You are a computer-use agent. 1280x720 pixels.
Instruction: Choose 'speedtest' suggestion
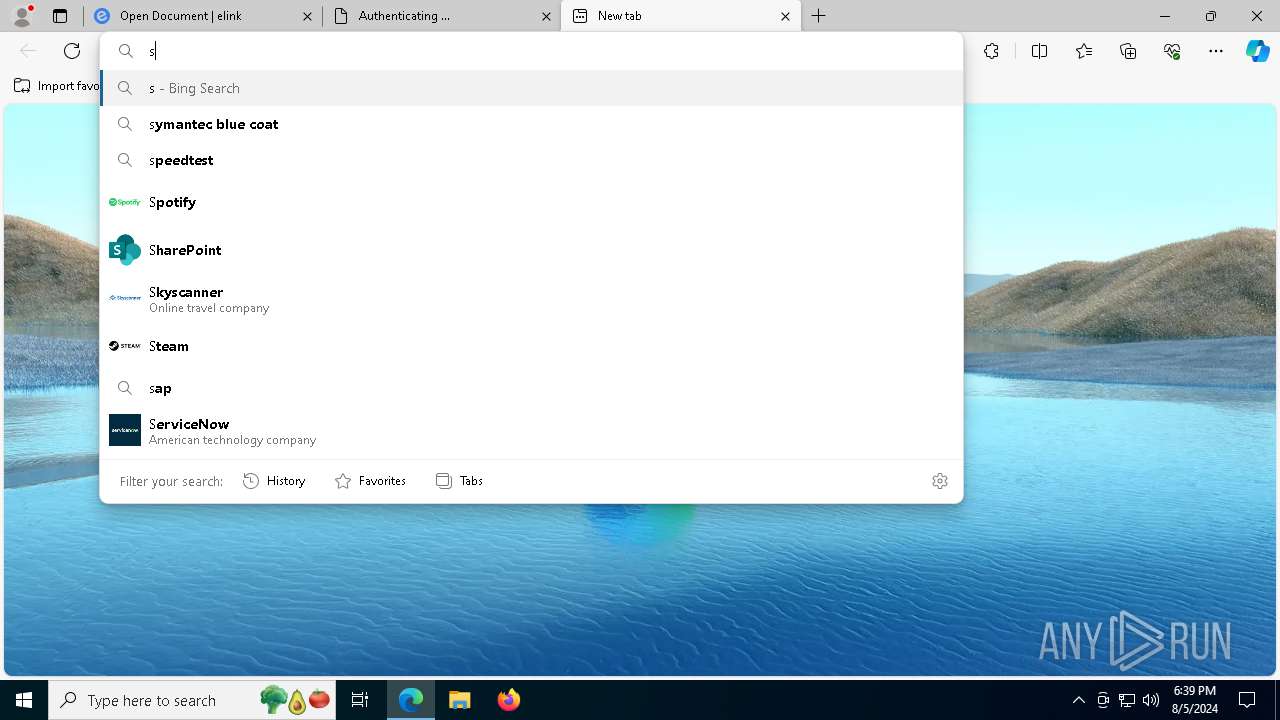coord(531,160)
